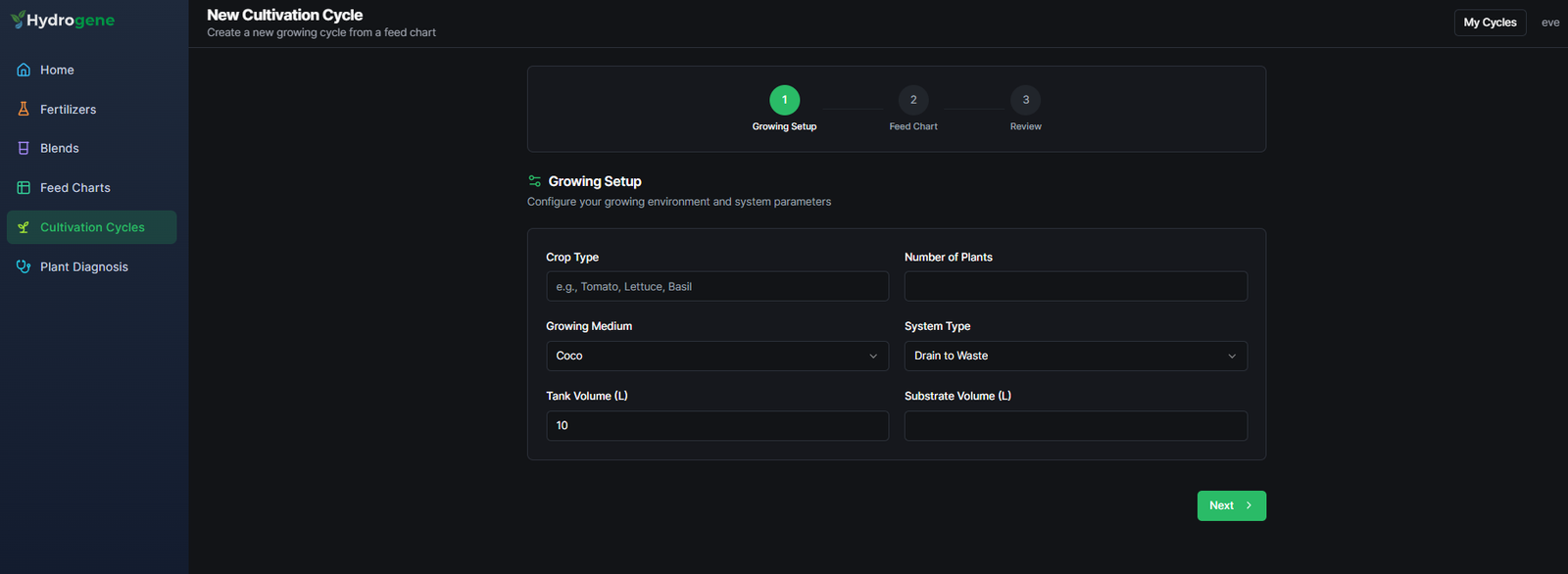The image size is (1568, 574).
Task: Go to Fertilizers page
Action: [x=91, y=109]
